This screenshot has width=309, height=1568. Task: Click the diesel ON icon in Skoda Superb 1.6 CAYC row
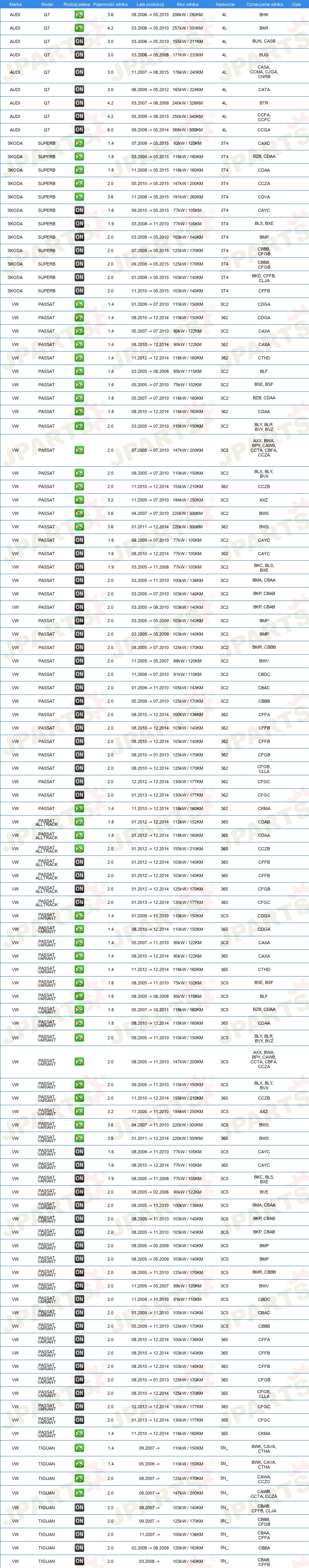click(x=79, y=211)
